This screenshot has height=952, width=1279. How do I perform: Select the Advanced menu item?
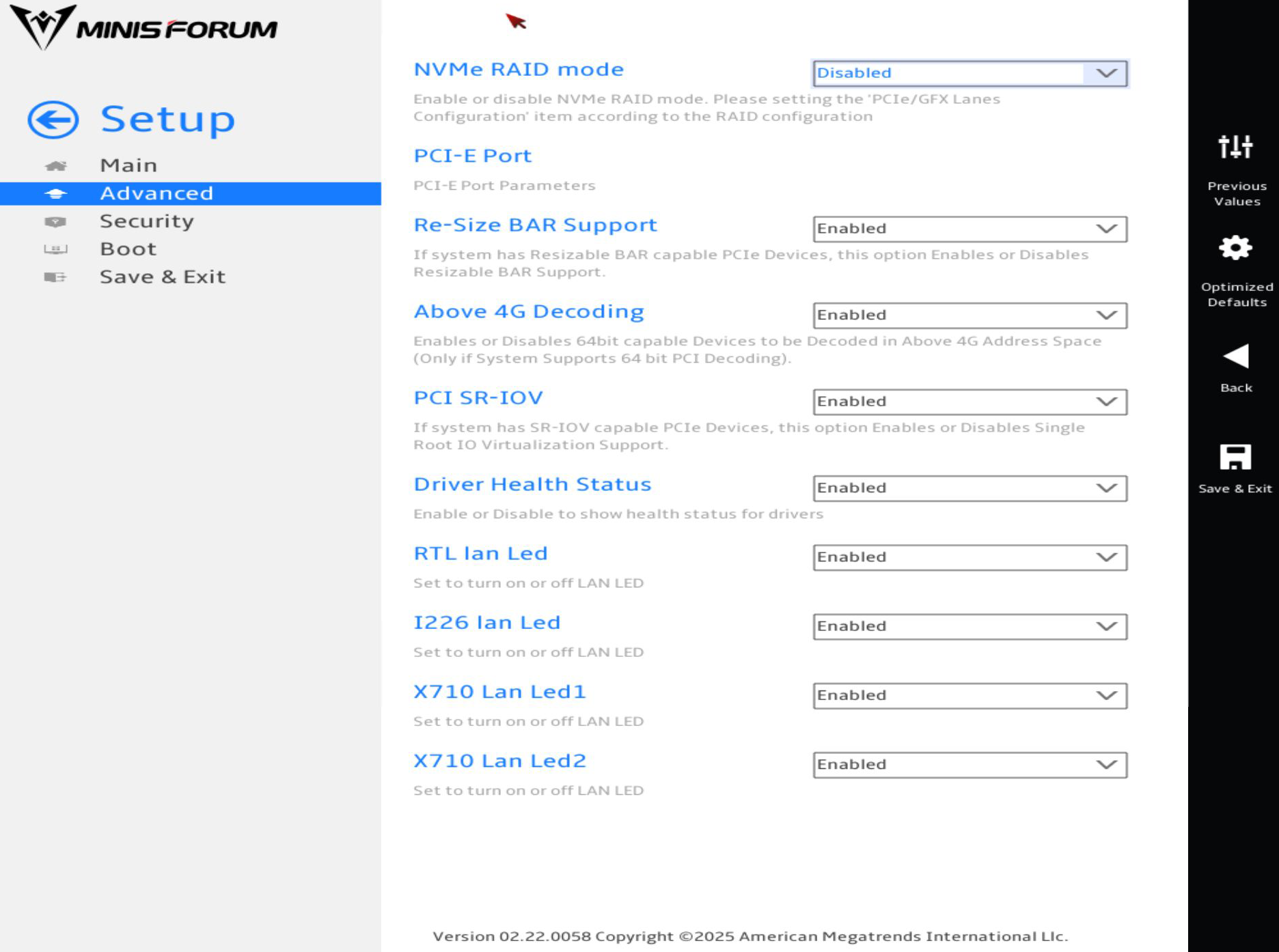pyautogui.click(x=191, y=193)
